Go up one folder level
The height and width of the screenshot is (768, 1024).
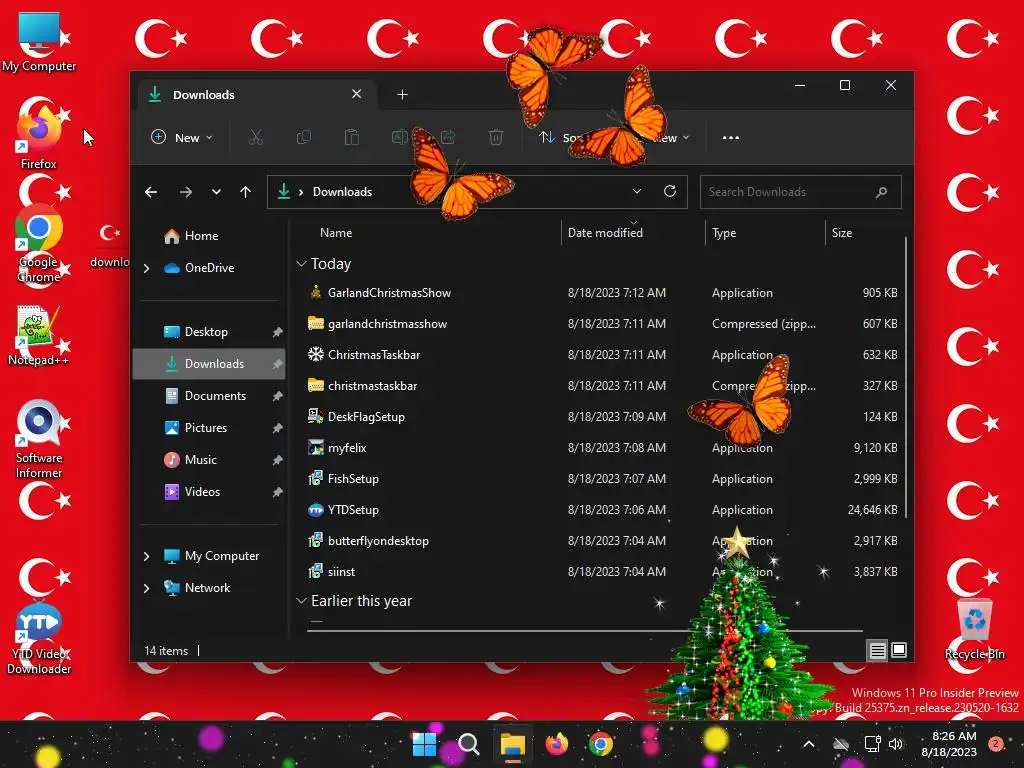[246, 192]
